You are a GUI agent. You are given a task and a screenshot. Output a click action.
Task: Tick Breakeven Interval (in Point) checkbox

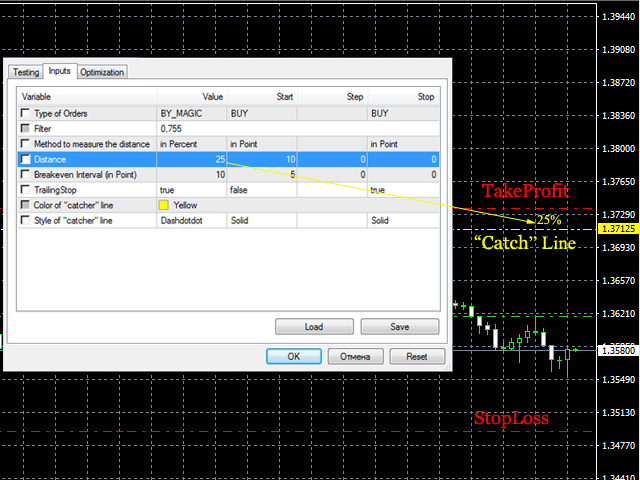tap(25, 174)
